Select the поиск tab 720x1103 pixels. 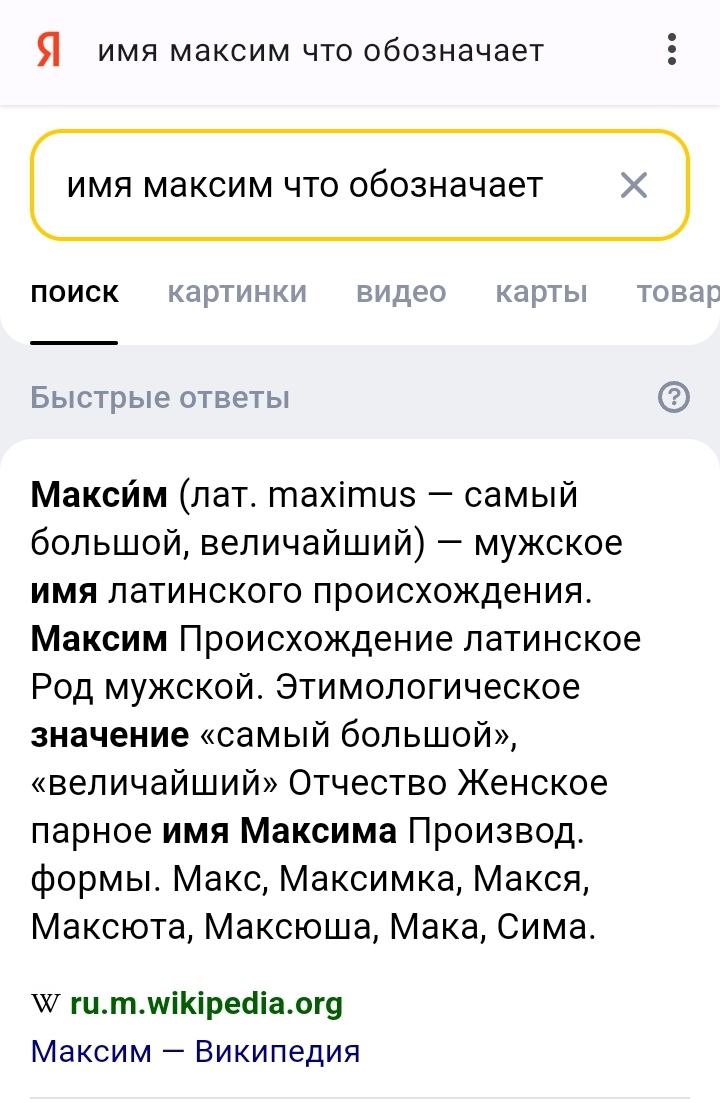coord(75,292)
